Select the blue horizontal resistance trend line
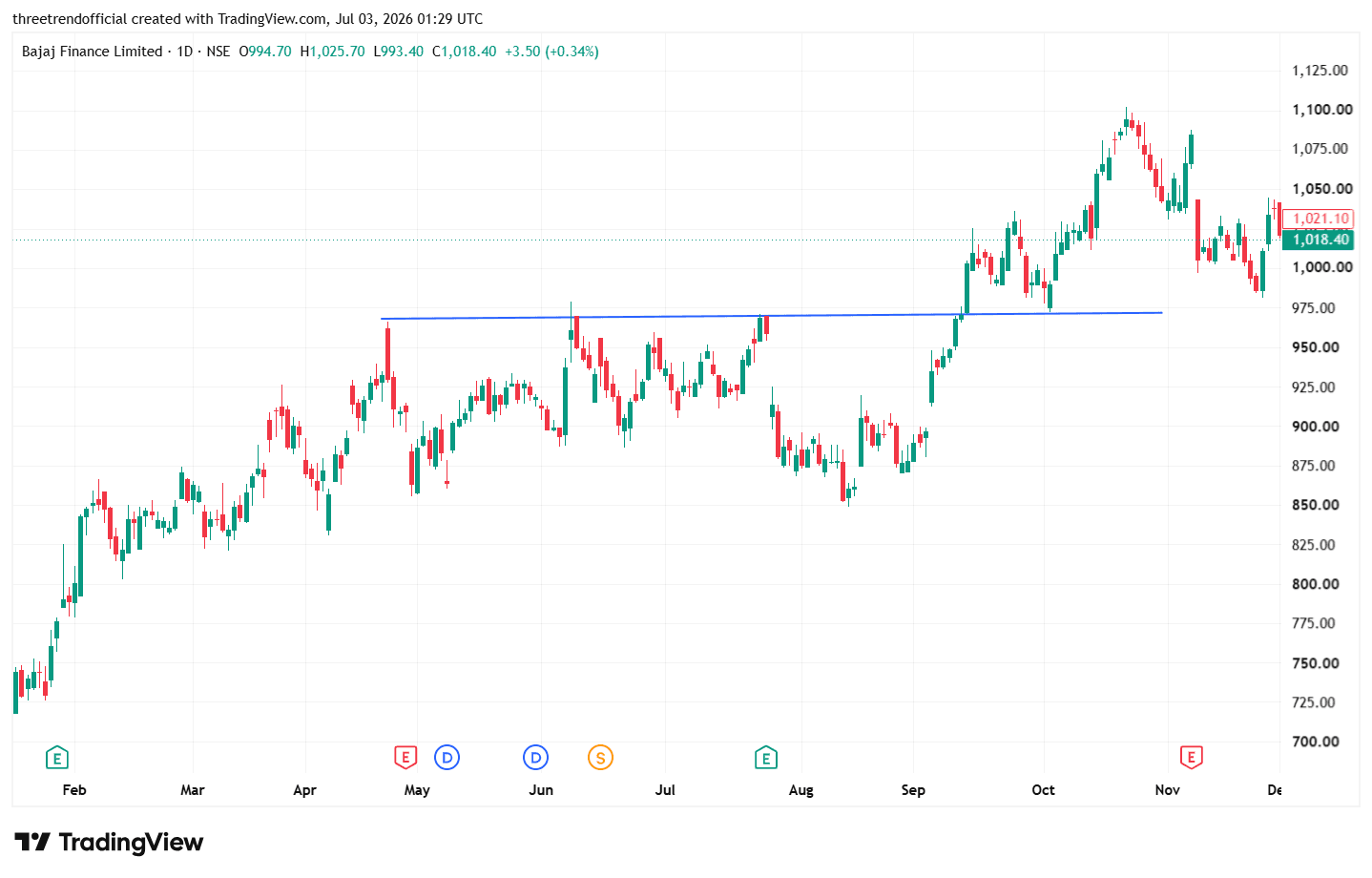Screen dimensions: 1372x878 point(771,316)
